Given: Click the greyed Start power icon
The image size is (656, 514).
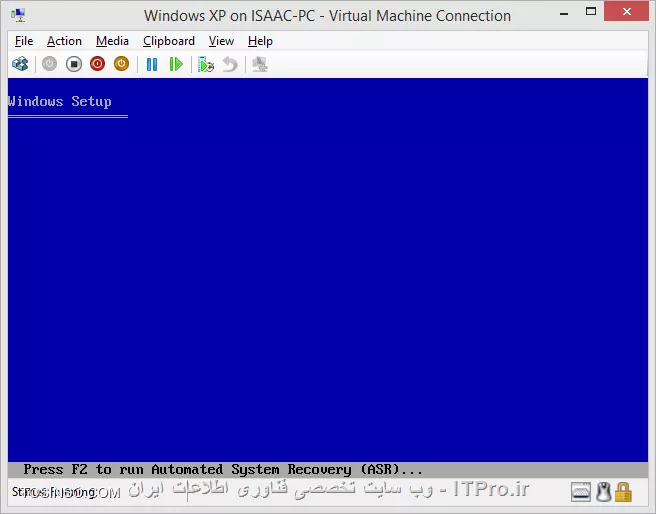Looking at the screenshot, I should coord(49,64).
